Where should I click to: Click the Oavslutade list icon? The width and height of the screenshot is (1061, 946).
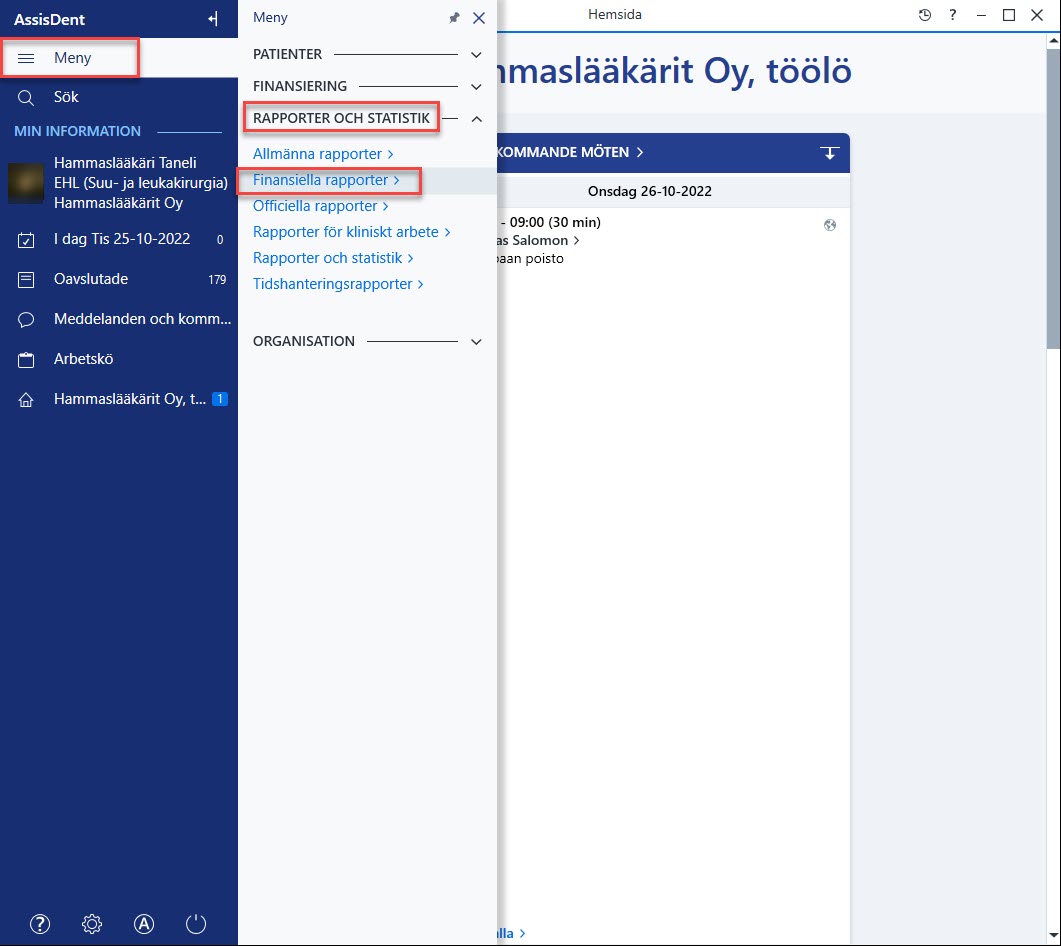[x=26, y=279]
